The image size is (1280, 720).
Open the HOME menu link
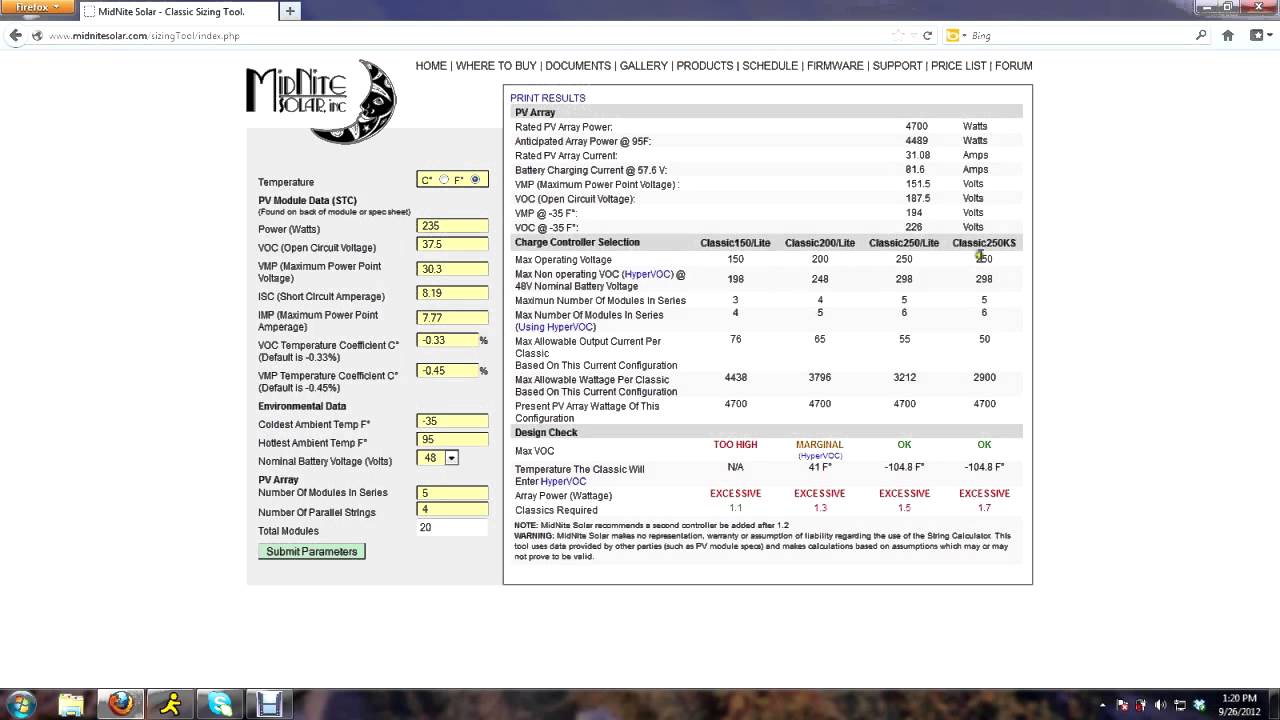coord(431,66)
